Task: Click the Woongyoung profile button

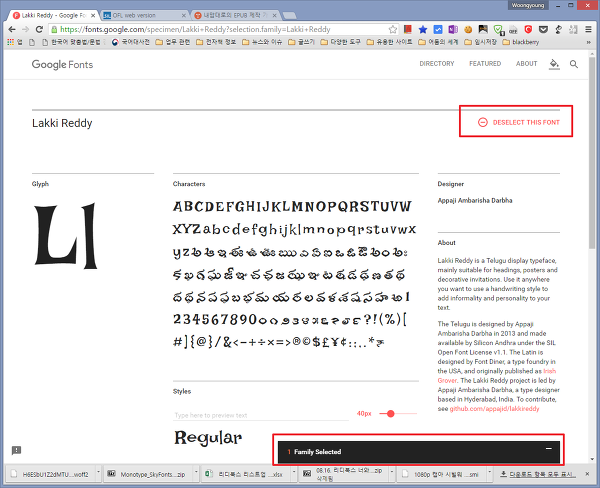Action: [x=528, y=5]
